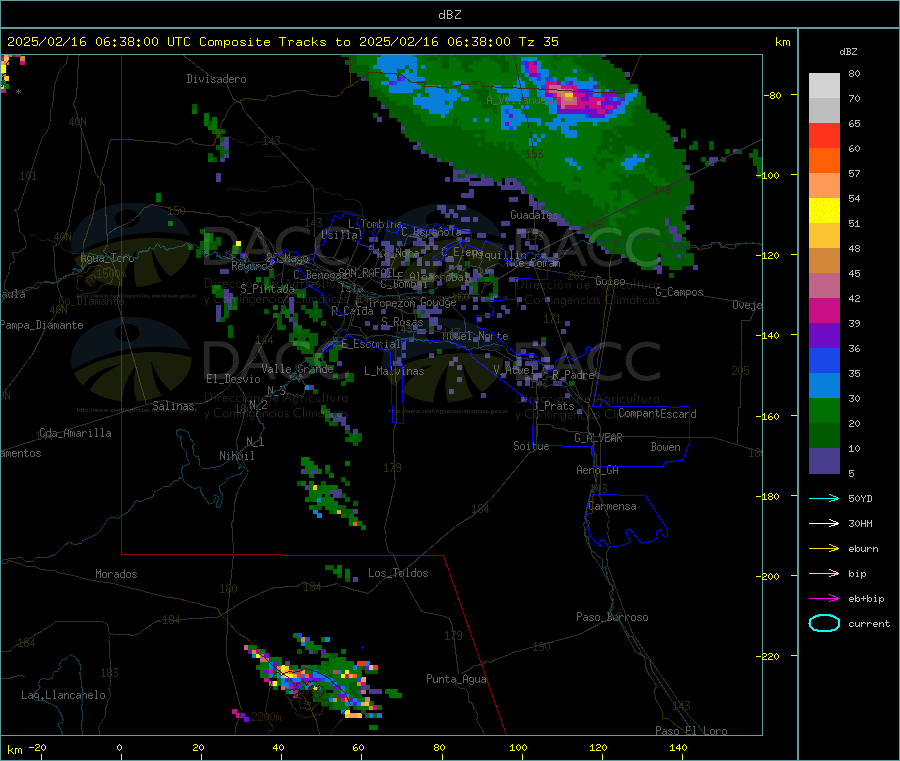Click the El_Desvio map label
This screenshot has width=900, height=761.
click(x=233, y=379)
